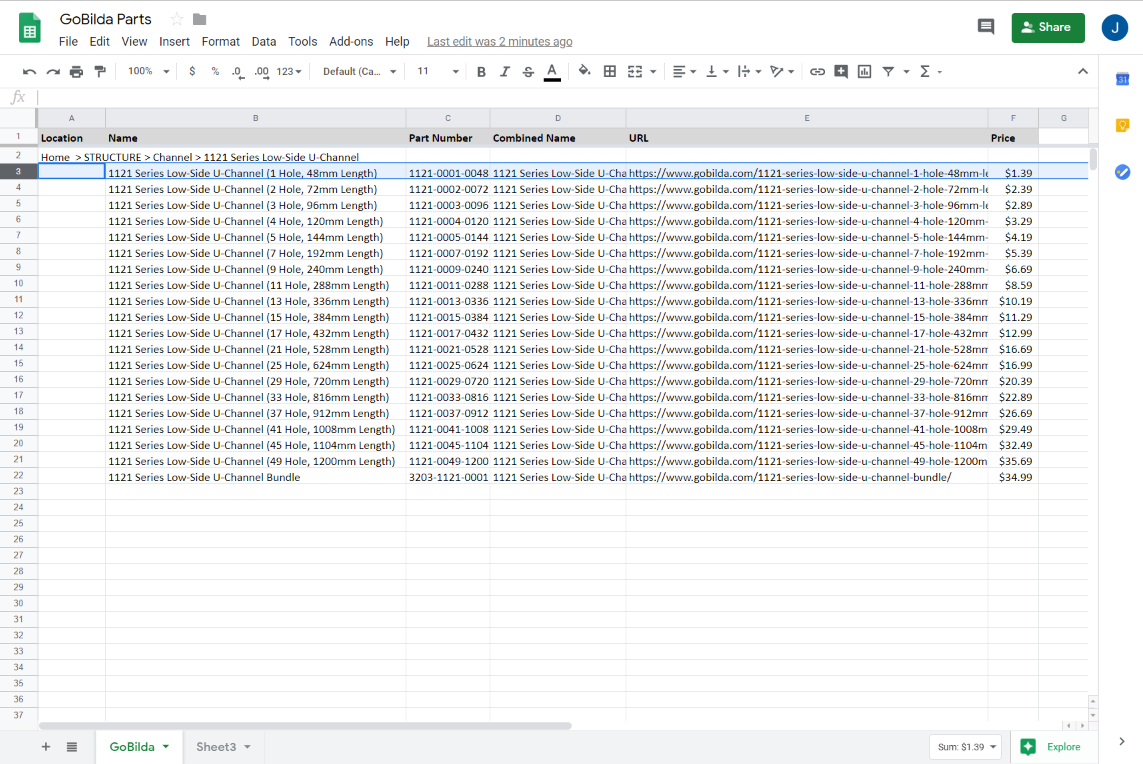The height and width of the screenshot is (764, 1143).
Task: Click the Insert chart icon
Action: (865, 71)
